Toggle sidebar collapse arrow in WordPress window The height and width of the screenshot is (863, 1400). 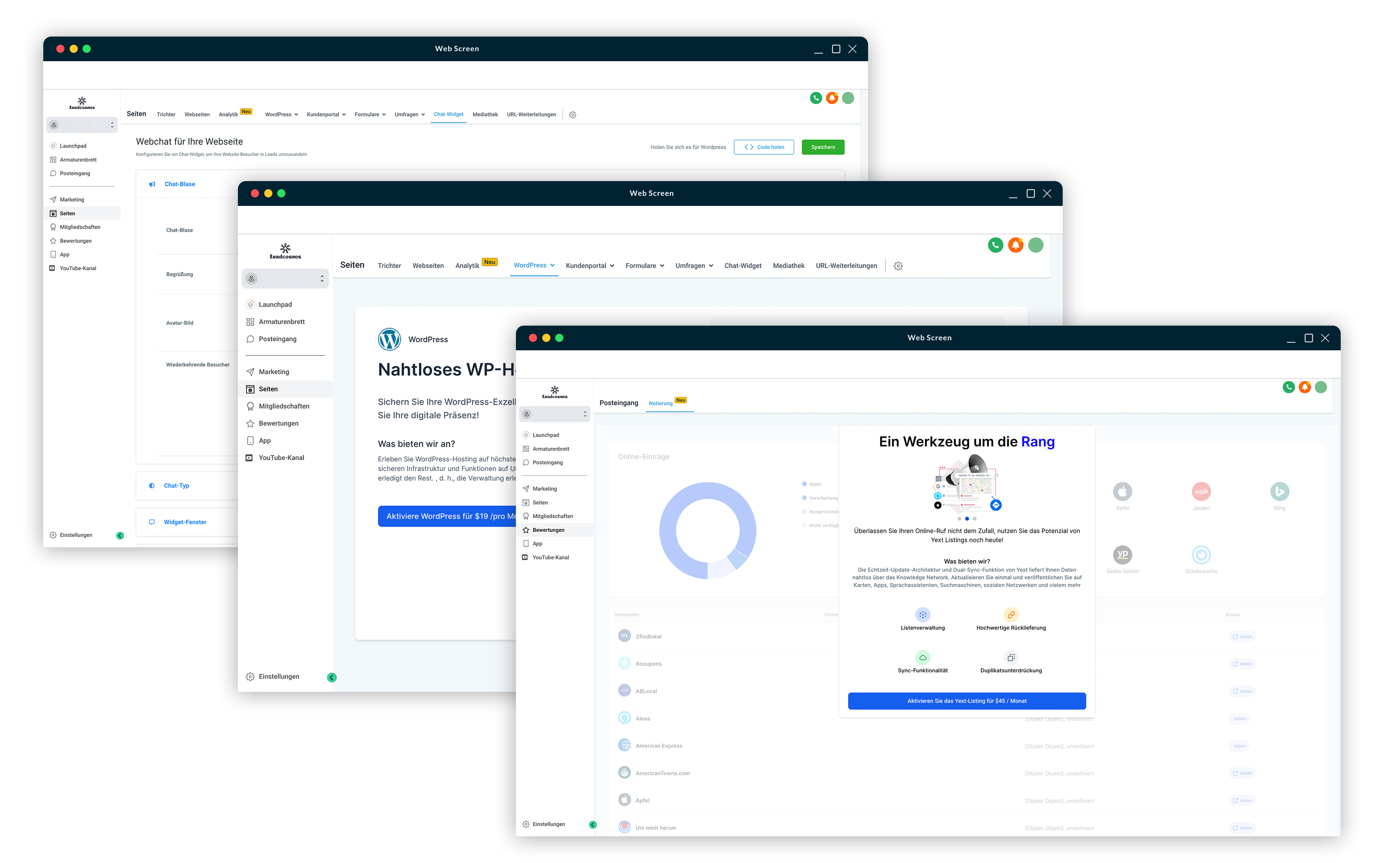pyautogui.click(x=332, y=678)
